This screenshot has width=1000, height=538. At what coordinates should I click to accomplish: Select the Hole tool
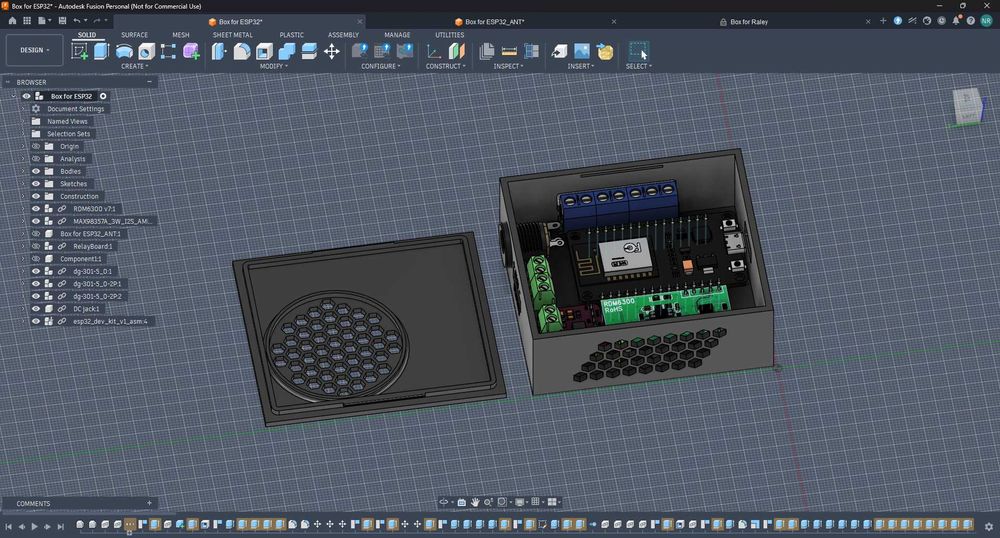pos(146,52)
